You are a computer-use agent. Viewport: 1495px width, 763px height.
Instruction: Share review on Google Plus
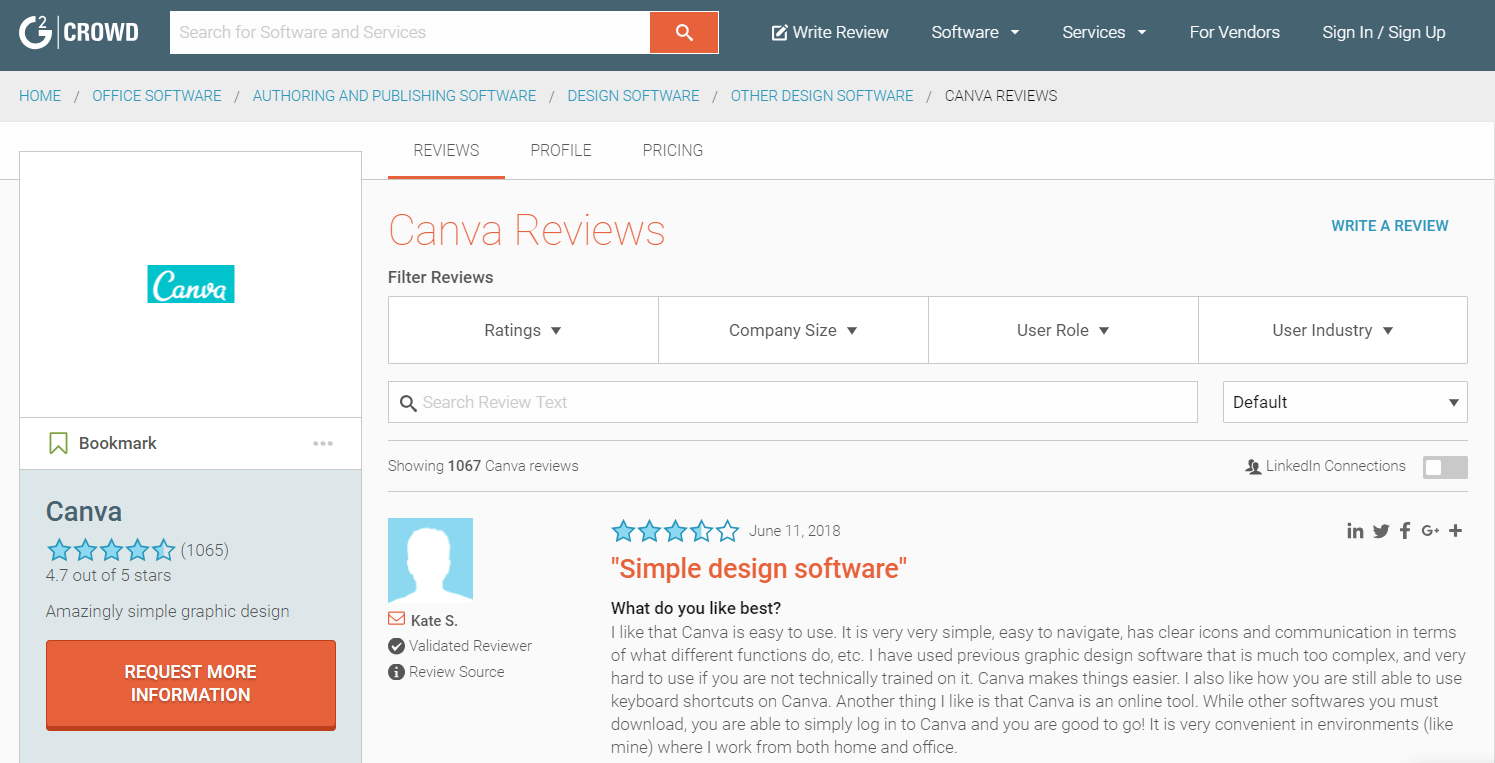[1430, 531]
